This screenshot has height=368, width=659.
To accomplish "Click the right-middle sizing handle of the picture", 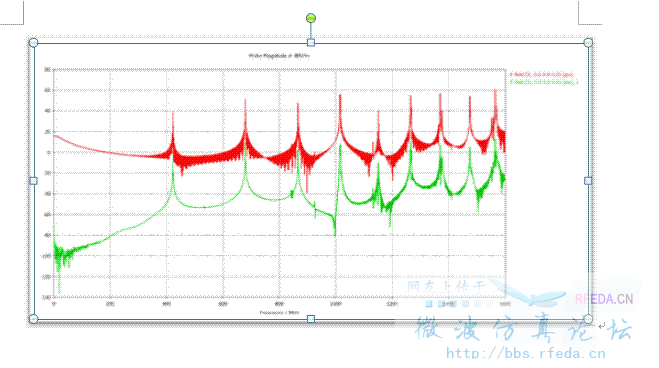I will click(x=588, y=181).
